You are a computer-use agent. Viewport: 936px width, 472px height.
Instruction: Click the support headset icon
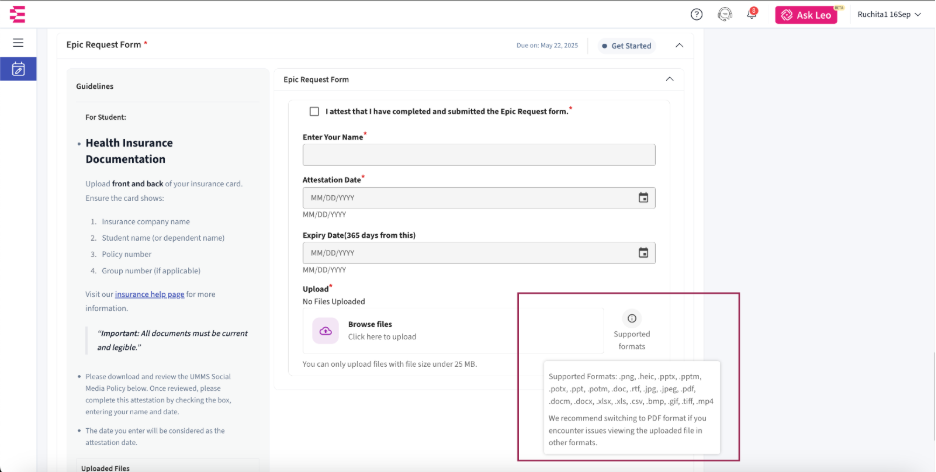(725, 14)
